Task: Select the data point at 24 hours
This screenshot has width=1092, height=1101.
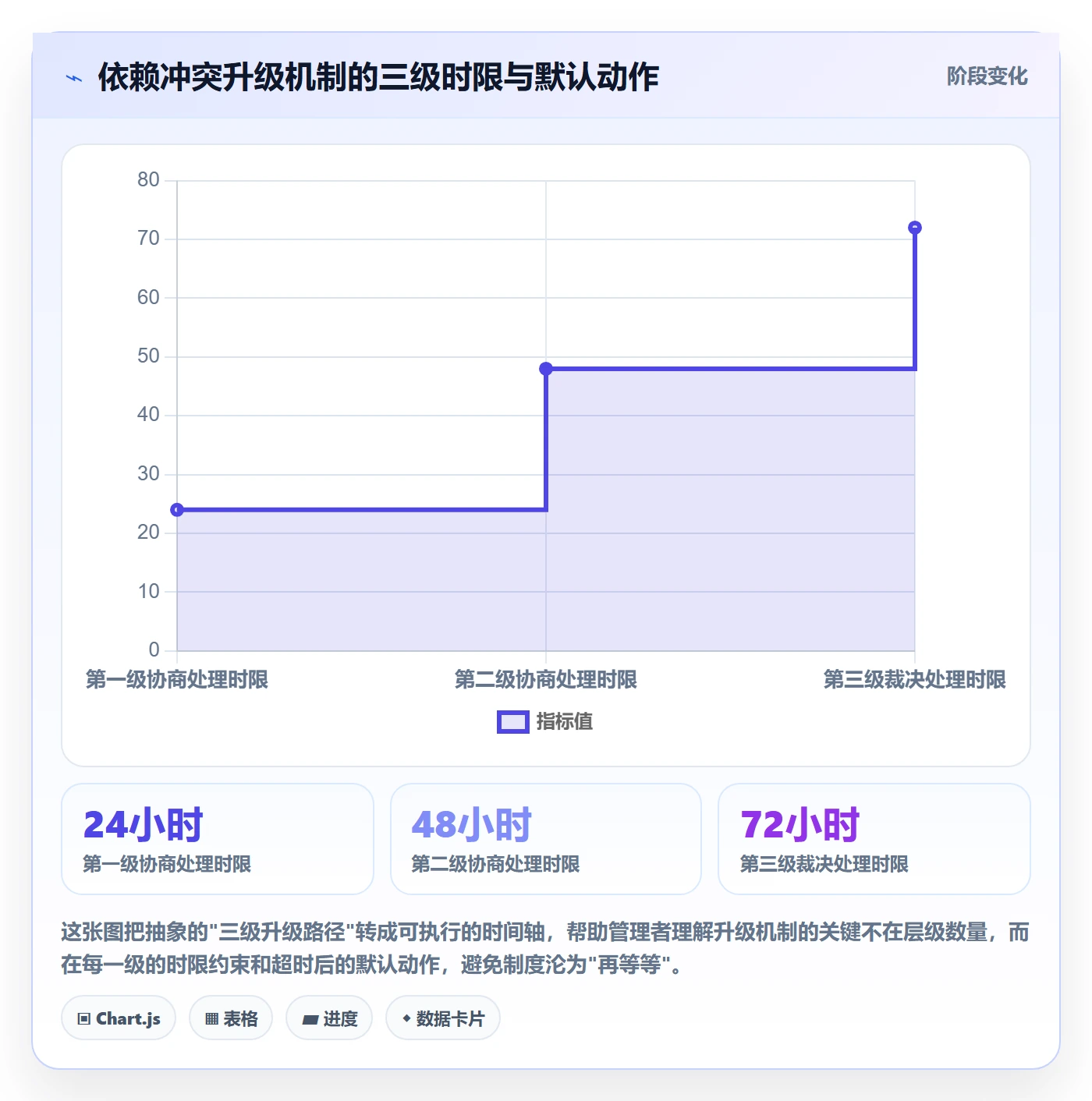Action: point(177,510)
